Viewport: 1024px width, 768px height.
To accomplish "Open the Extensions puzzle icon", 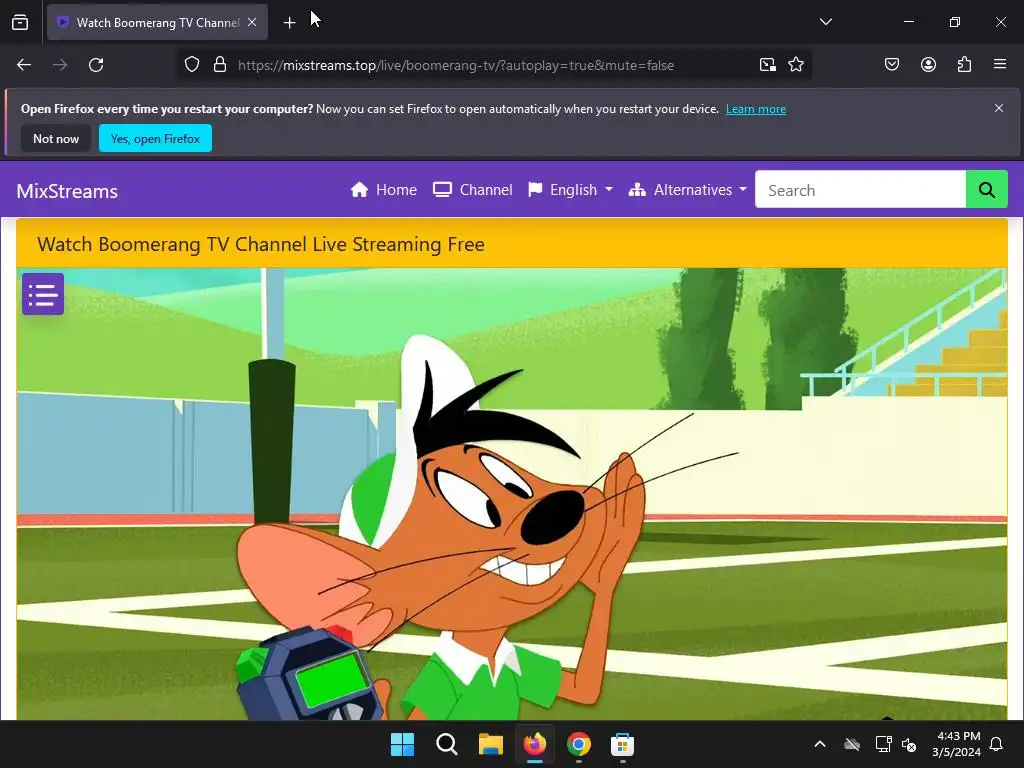I will click(x=964, y=65).
